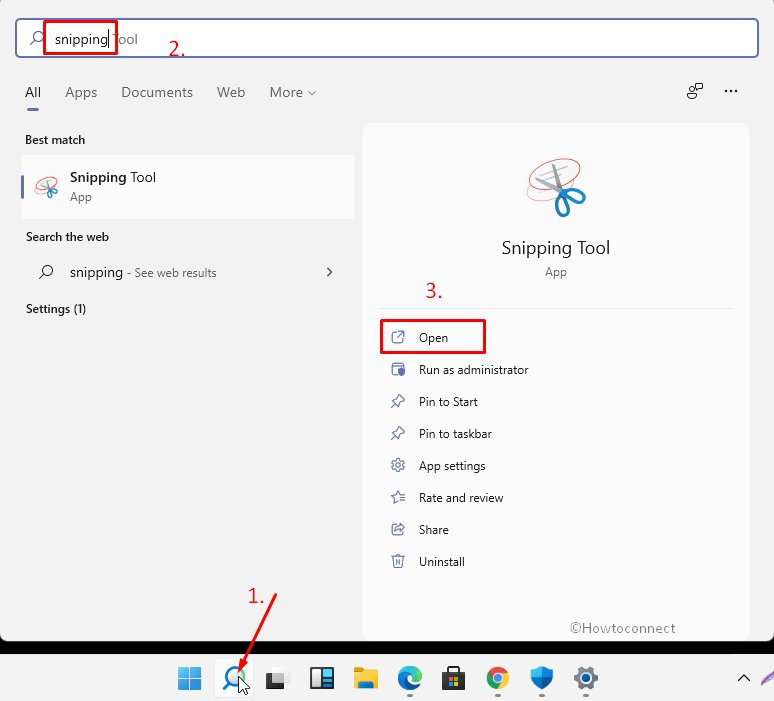Click the Search the web heading
Image resolution: width=774 pixels, height=701 pixels.
[67, 237]
